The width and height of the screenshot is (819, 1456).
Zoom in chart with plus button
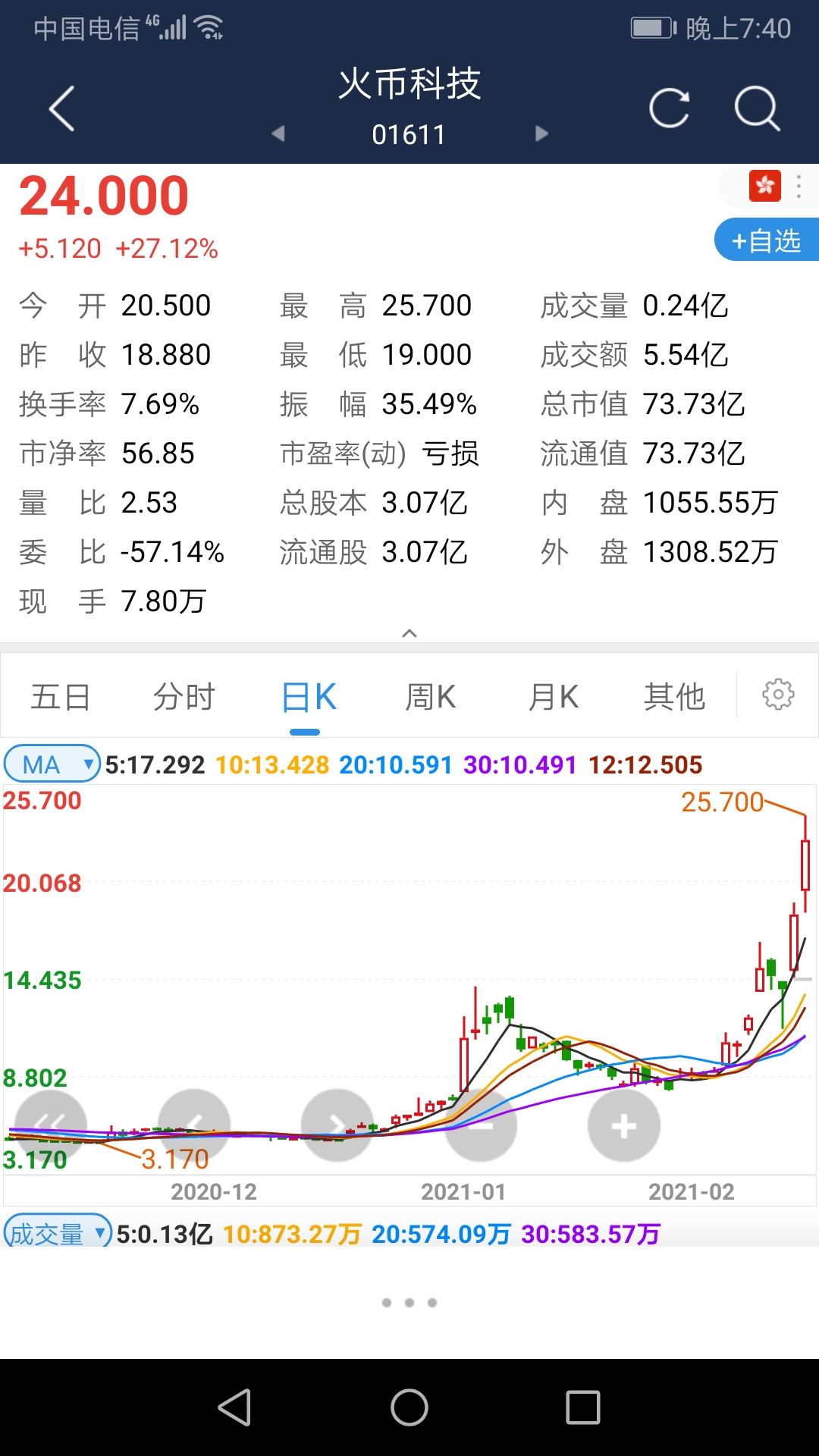click(x=624, y=1125)
